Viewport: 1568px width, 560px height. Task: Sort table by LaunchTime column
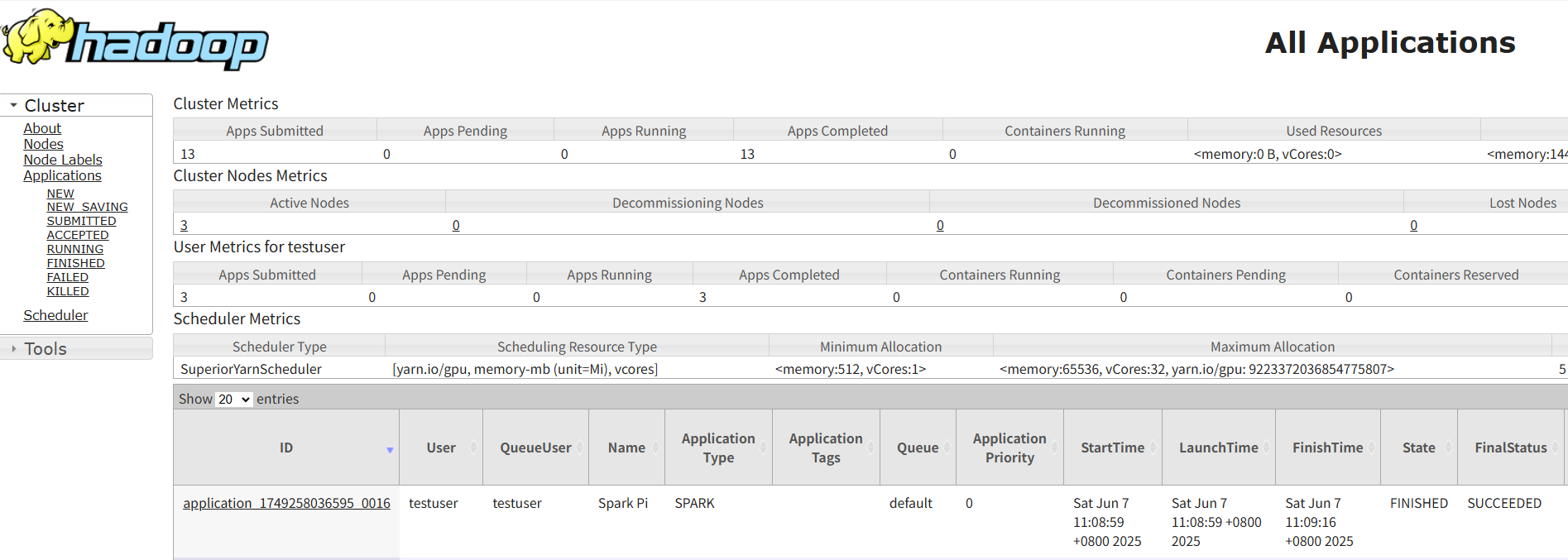tap(1219, 448)
